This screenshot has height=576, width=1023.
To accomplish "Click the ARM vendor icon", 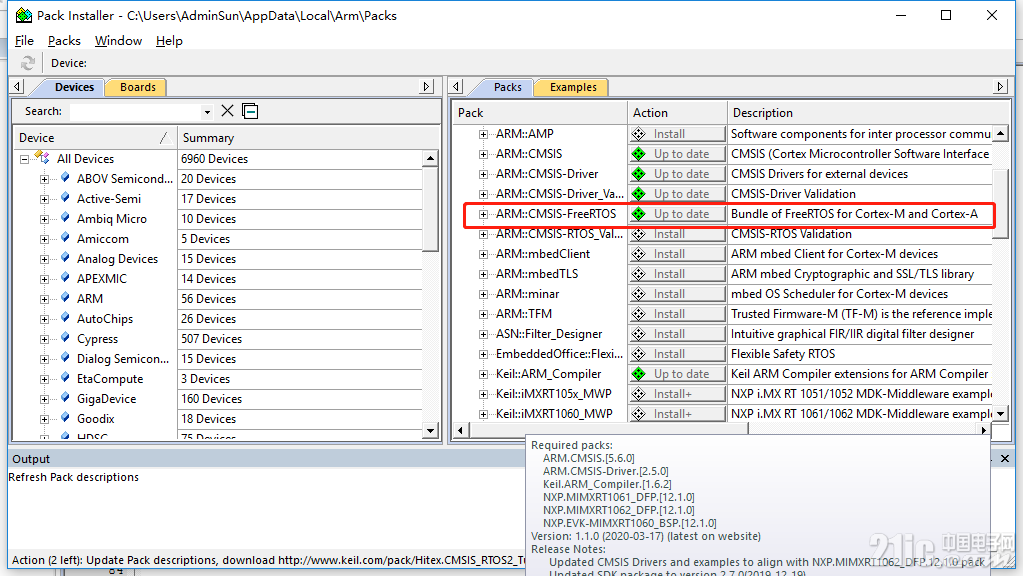I will tap(65, 299).
